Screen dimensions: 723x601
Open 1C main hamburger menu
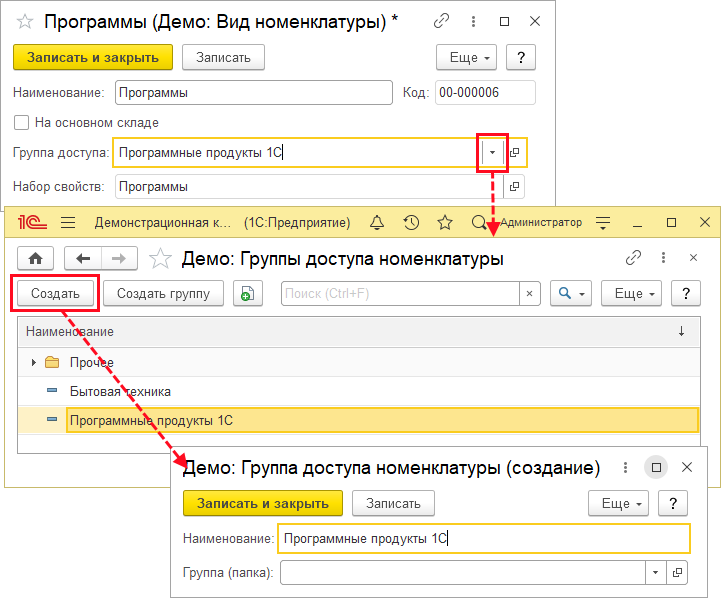pos(68,223)
